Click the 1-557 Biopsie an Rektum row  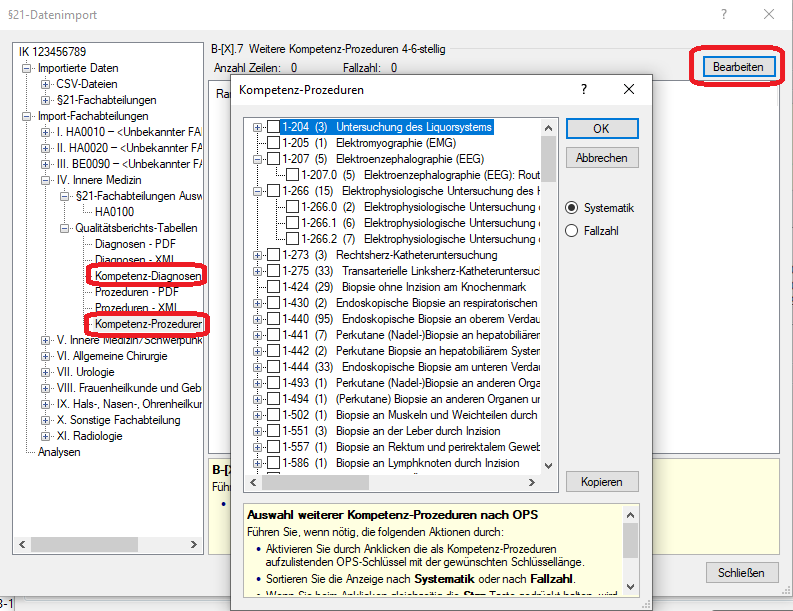point(411,447)
